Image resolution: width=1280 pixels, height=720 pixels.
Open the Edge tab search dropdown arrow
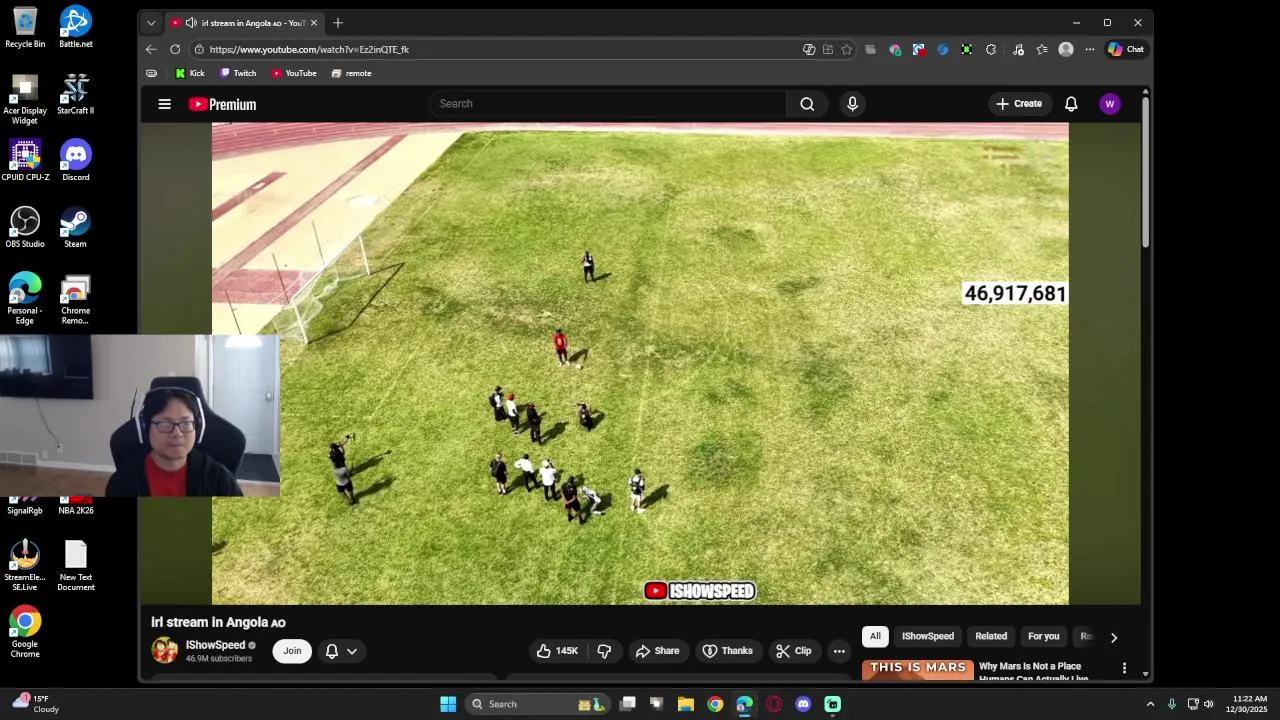point(151,23)
